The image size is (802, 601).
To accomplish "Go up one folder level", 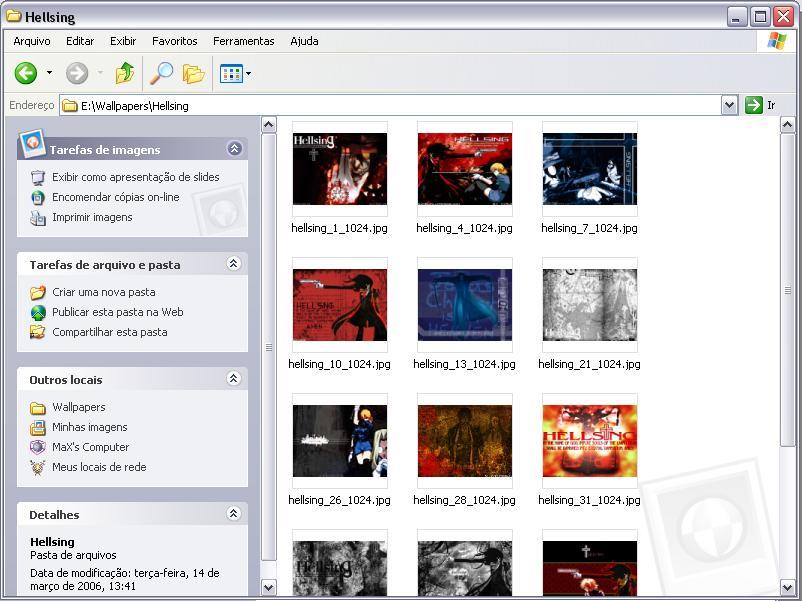I will 124,73.
